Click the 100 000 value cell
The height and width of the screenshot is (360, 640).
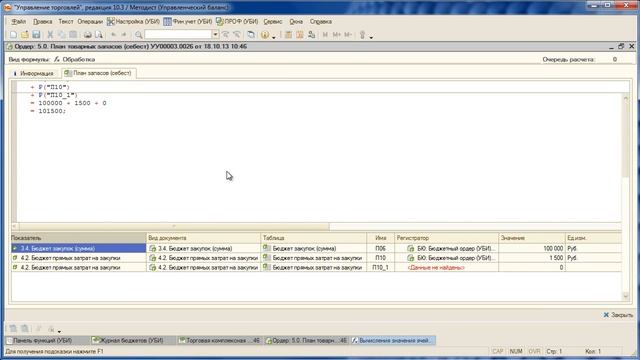tap(532, 248)
